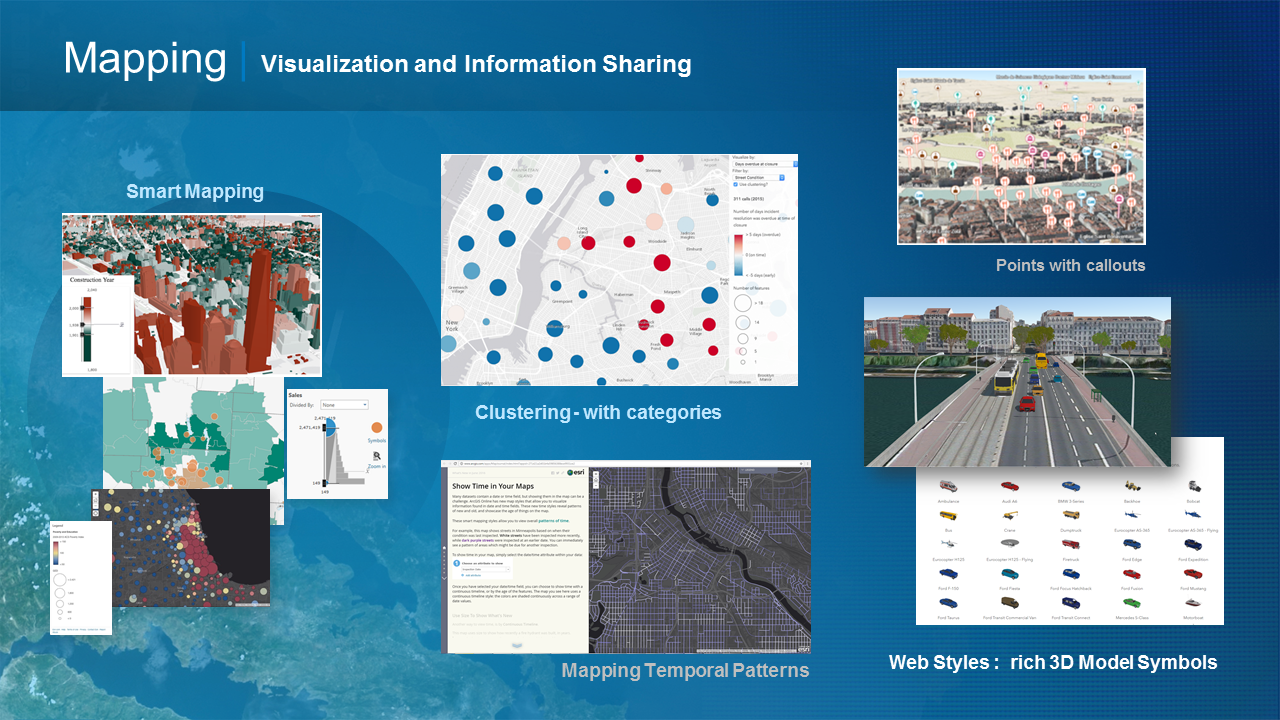Click the Add attribute link

[471, 575]
